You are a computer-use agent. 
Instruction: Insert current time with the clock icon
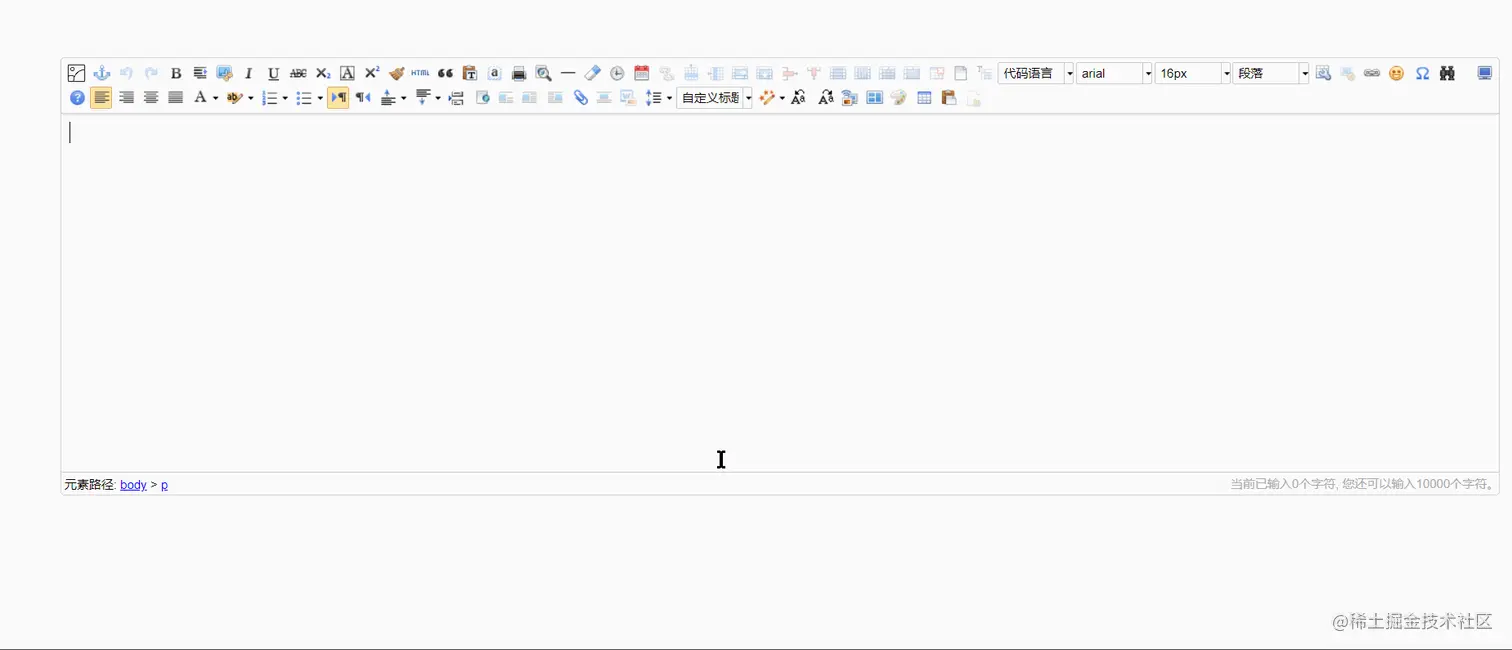click(617, 73)
